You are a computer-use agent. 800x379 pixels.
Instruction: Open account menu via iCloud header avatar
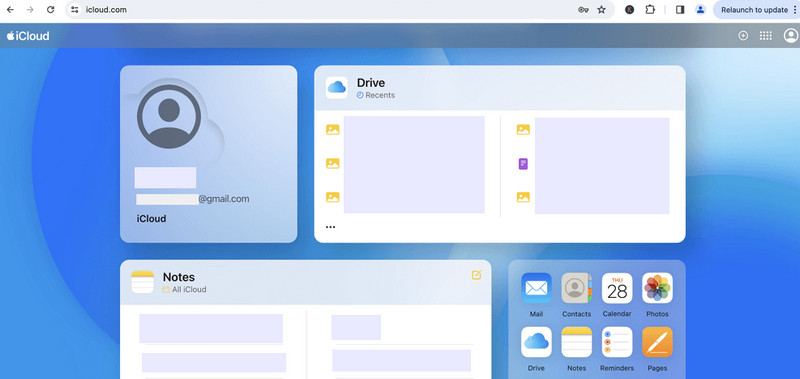(791, 36)
